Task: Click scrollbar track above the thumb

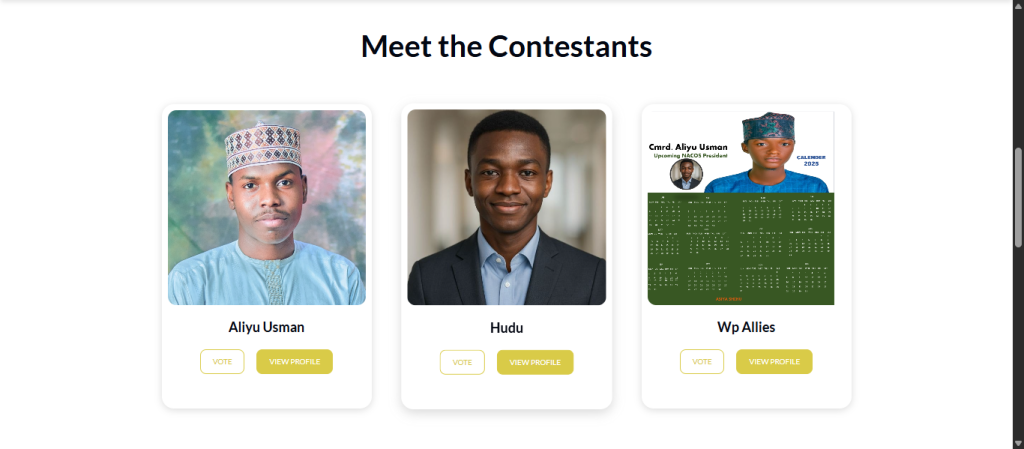Action: (1018, 80)
